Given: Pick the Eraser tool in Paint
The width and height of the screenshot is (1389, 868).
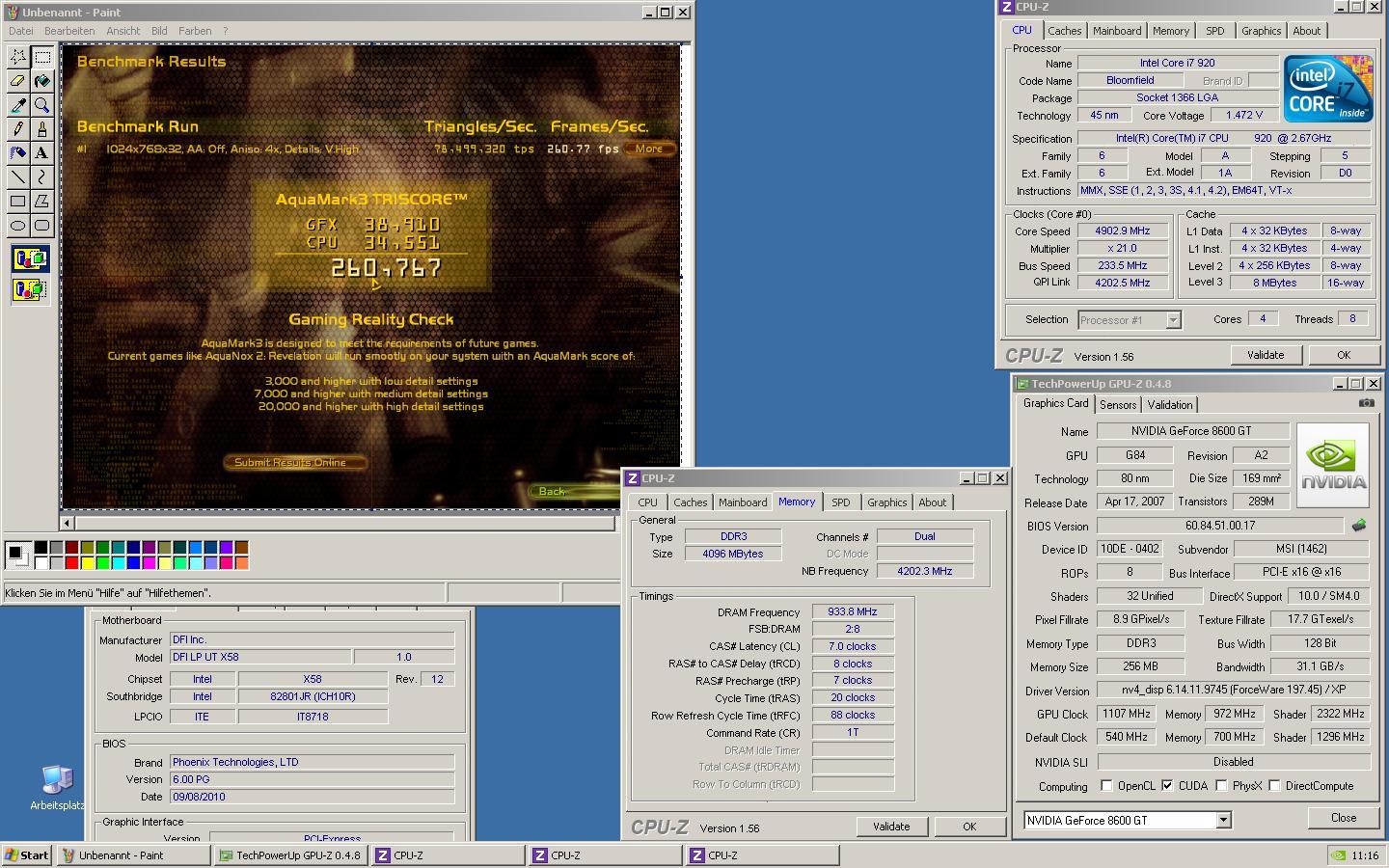Looking at the screenshot, I should pos(17,81).
